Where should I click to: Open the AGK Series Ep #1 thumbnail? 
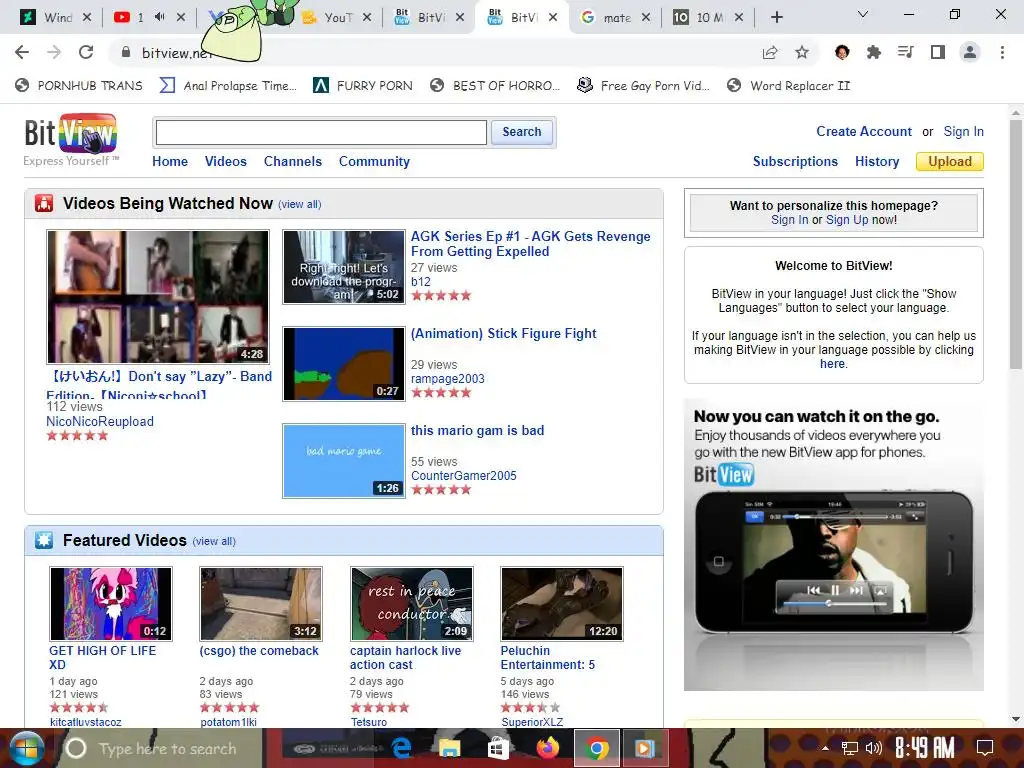point(344,266)
